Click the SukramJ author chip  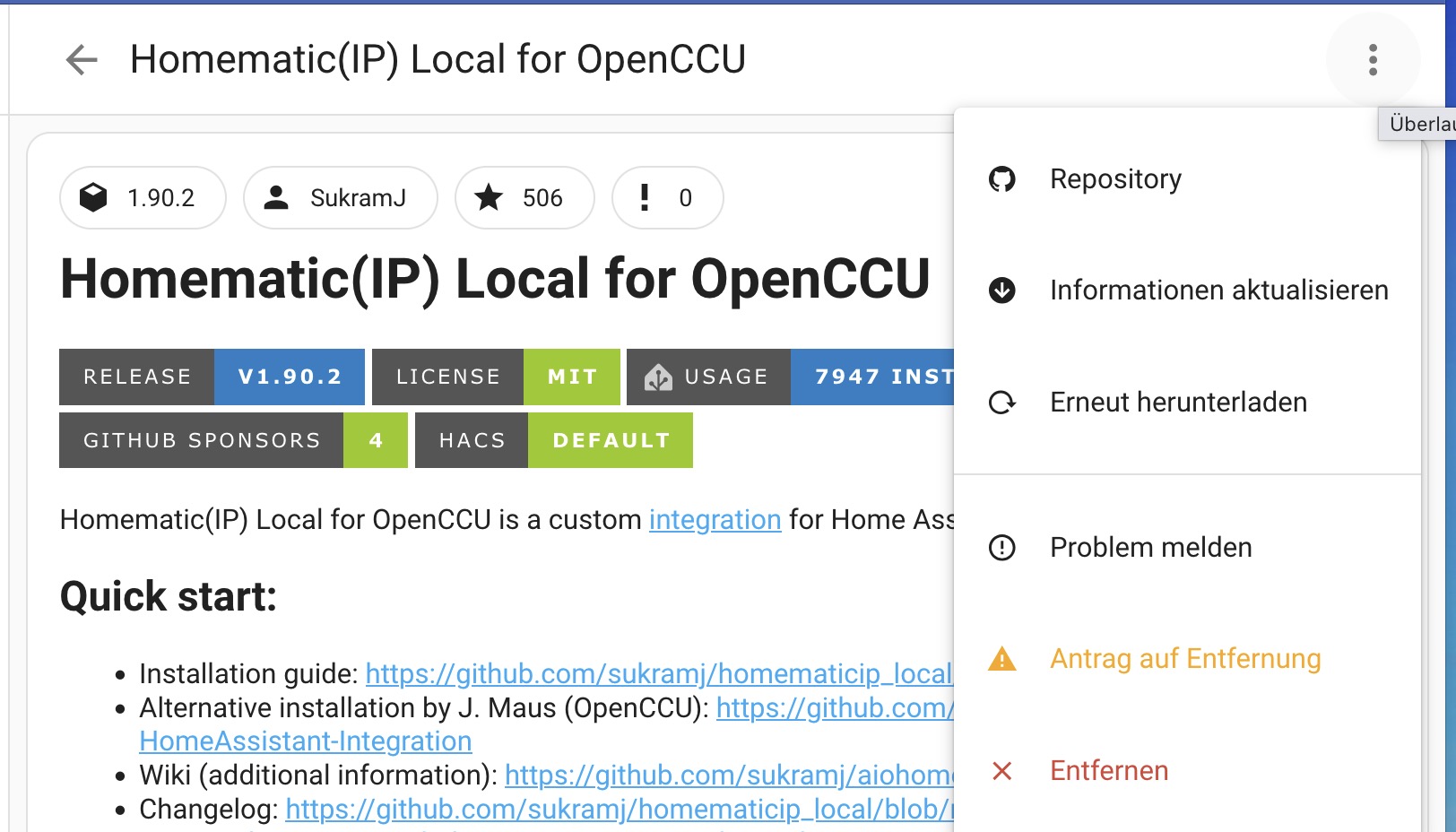[340, 198]
